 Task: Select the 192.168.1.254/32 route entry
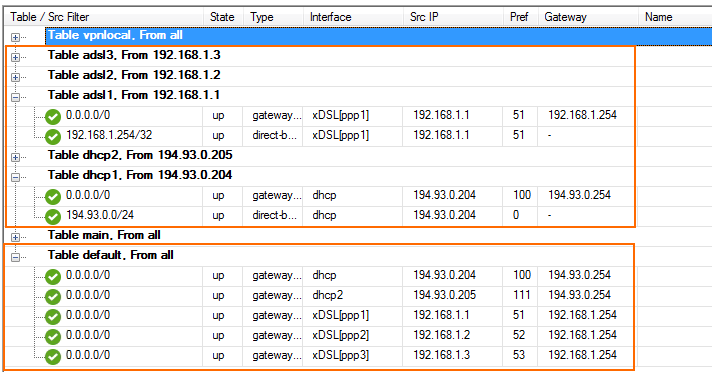(x=109, y=135)
